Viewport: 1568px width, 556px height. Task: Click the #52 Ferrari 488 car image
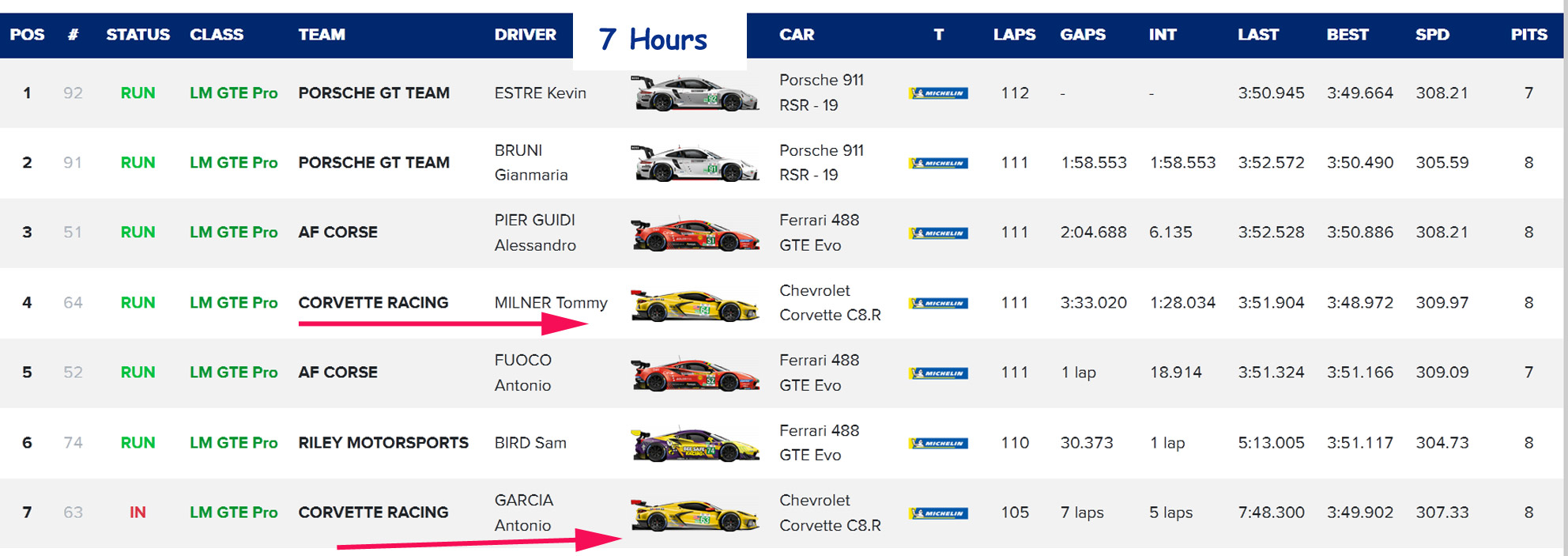tap(694, 373)
